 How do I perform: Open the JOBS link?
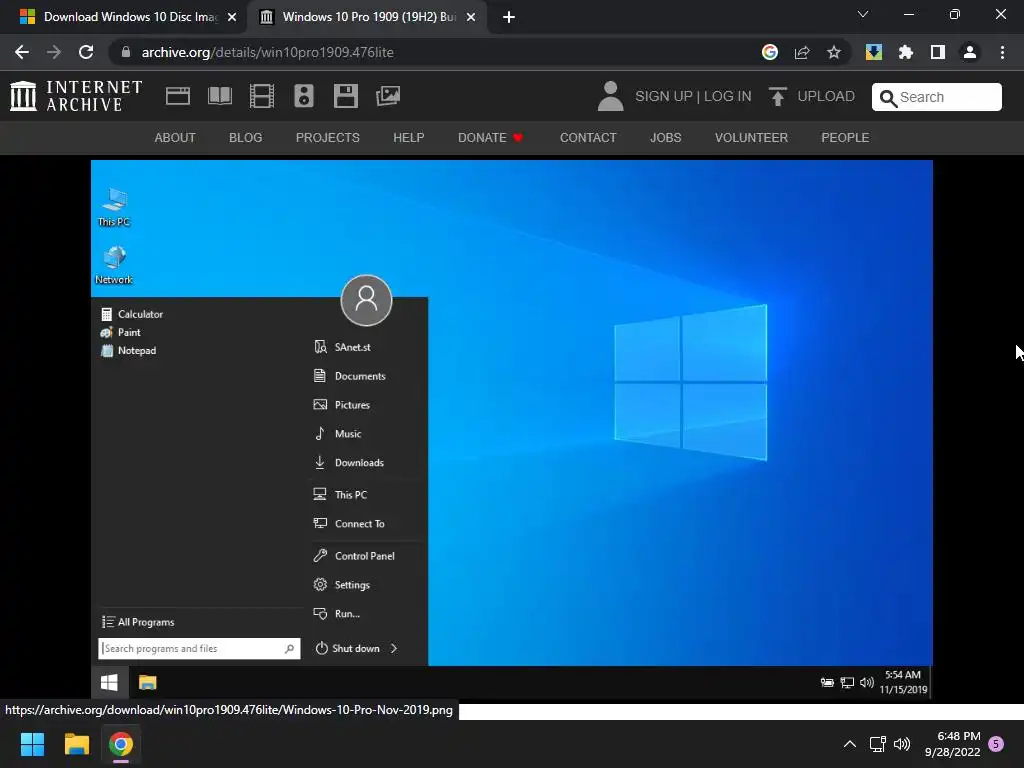pyautogui.click(x=665, y=138)
